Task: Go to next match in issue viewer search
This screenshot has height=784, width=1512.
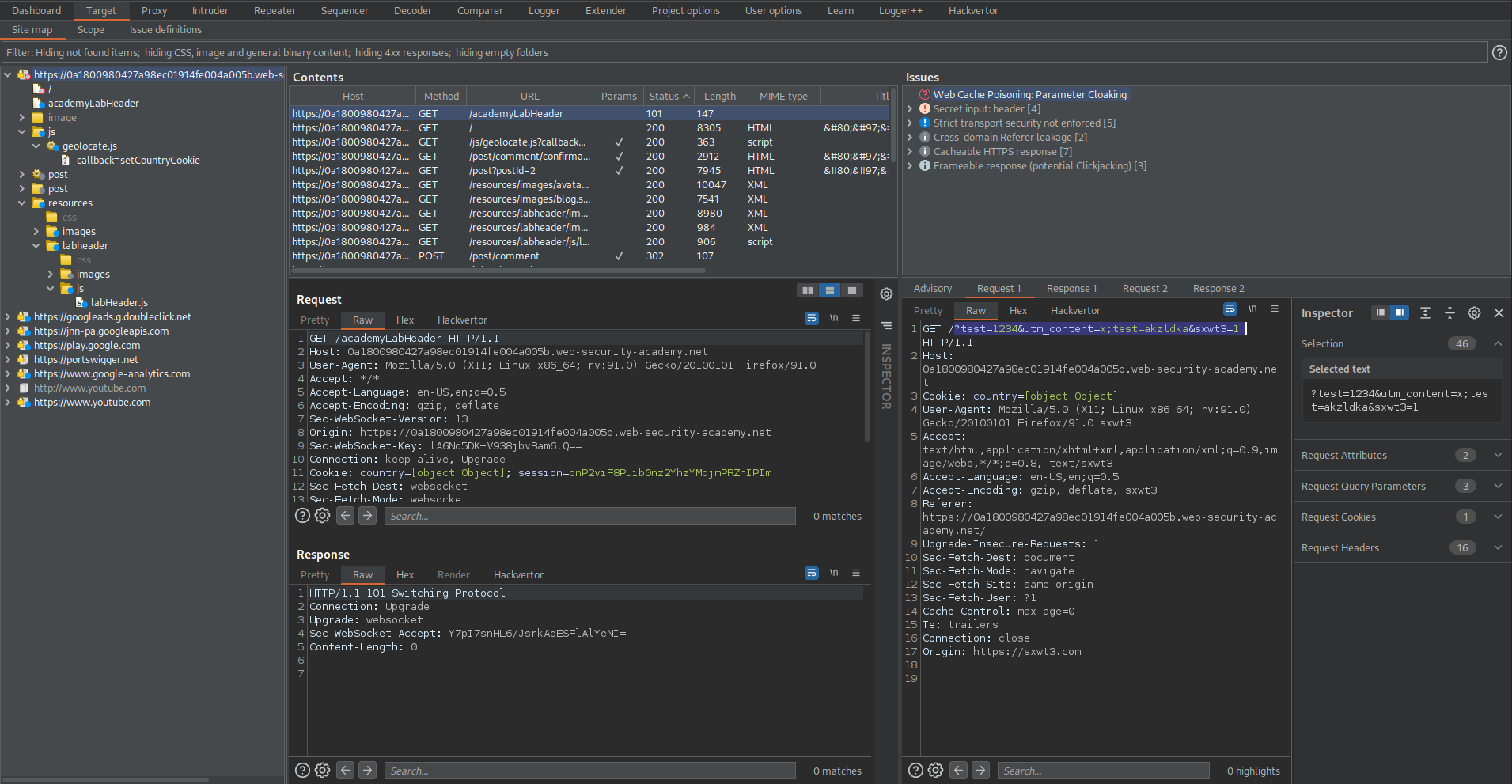Action: tap(980, 770)
